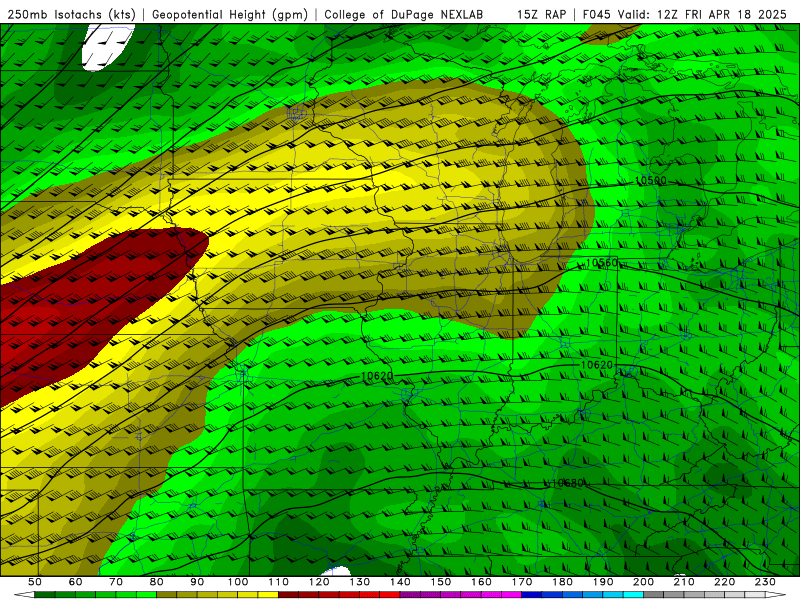Click the 190 value on the color scale
800x600 pixels.
click(603, 582)
